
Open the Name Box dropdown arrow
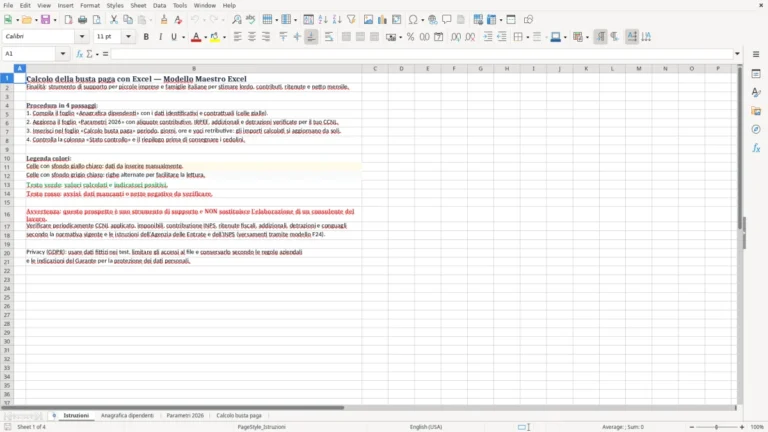(x=63, y=54)
